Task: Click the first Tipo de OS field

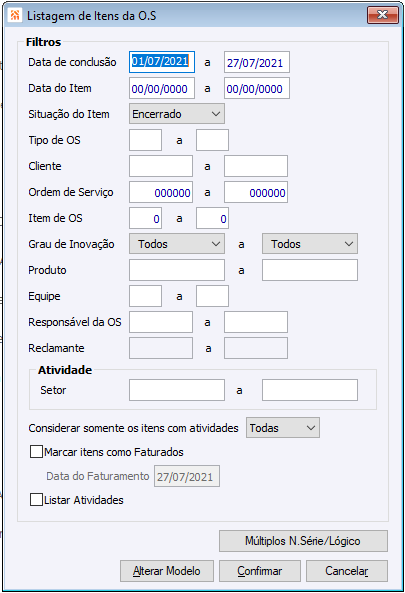Action: click(x=146, y=140)
